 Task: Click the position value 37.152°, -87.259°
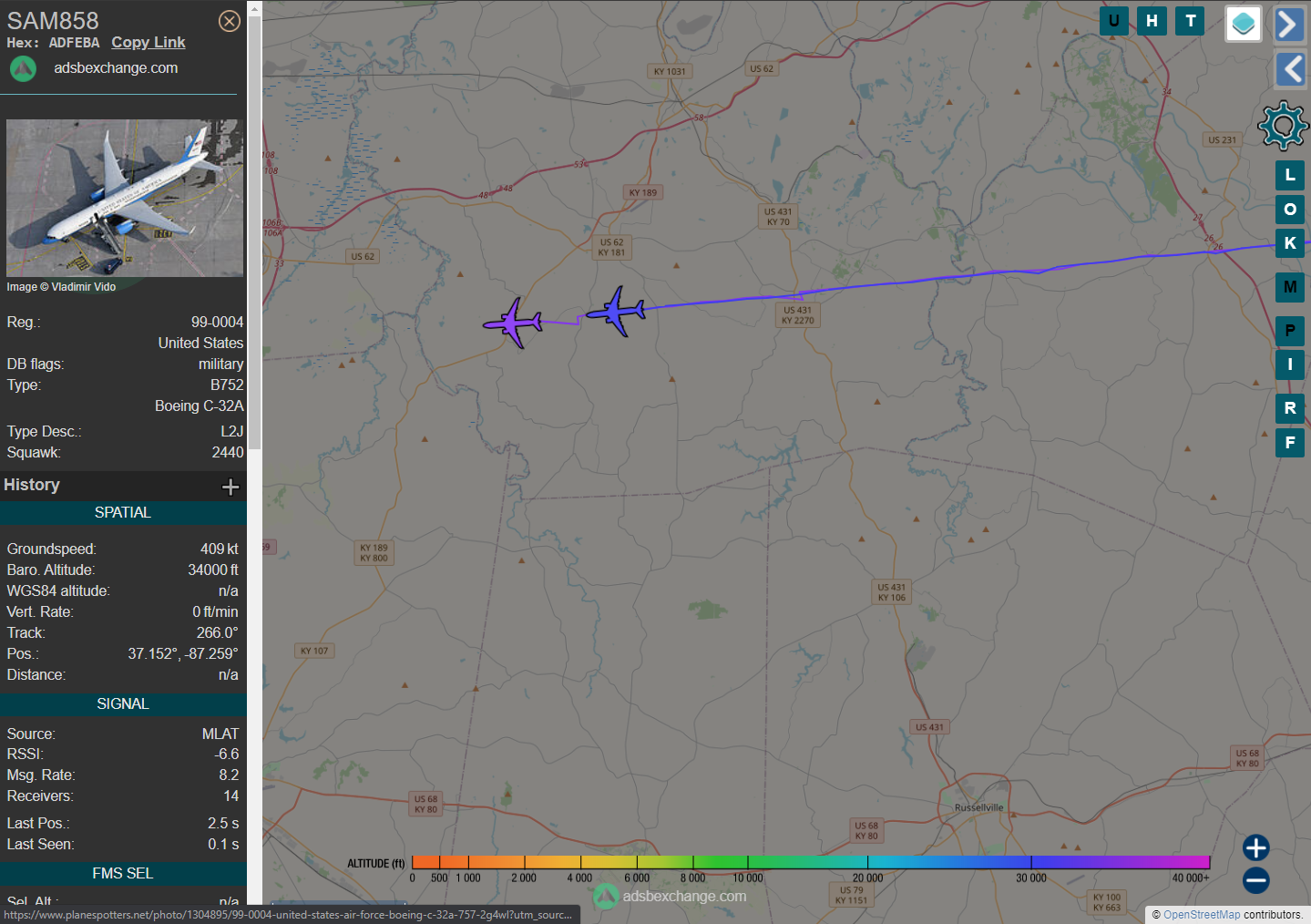point(183,654)
